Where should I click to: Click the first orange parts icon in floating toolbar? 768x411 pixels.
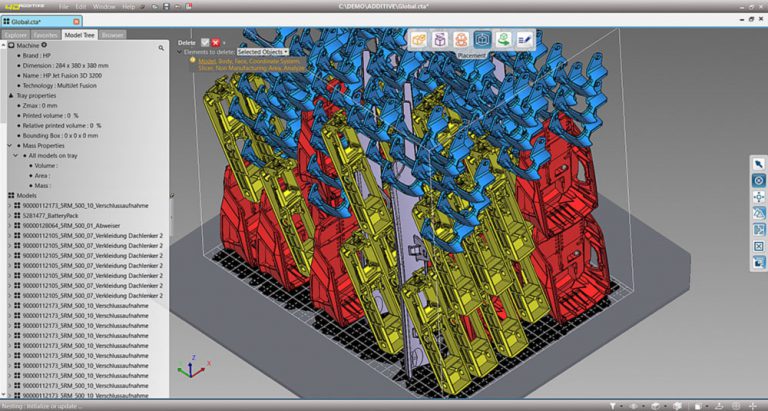417,40
